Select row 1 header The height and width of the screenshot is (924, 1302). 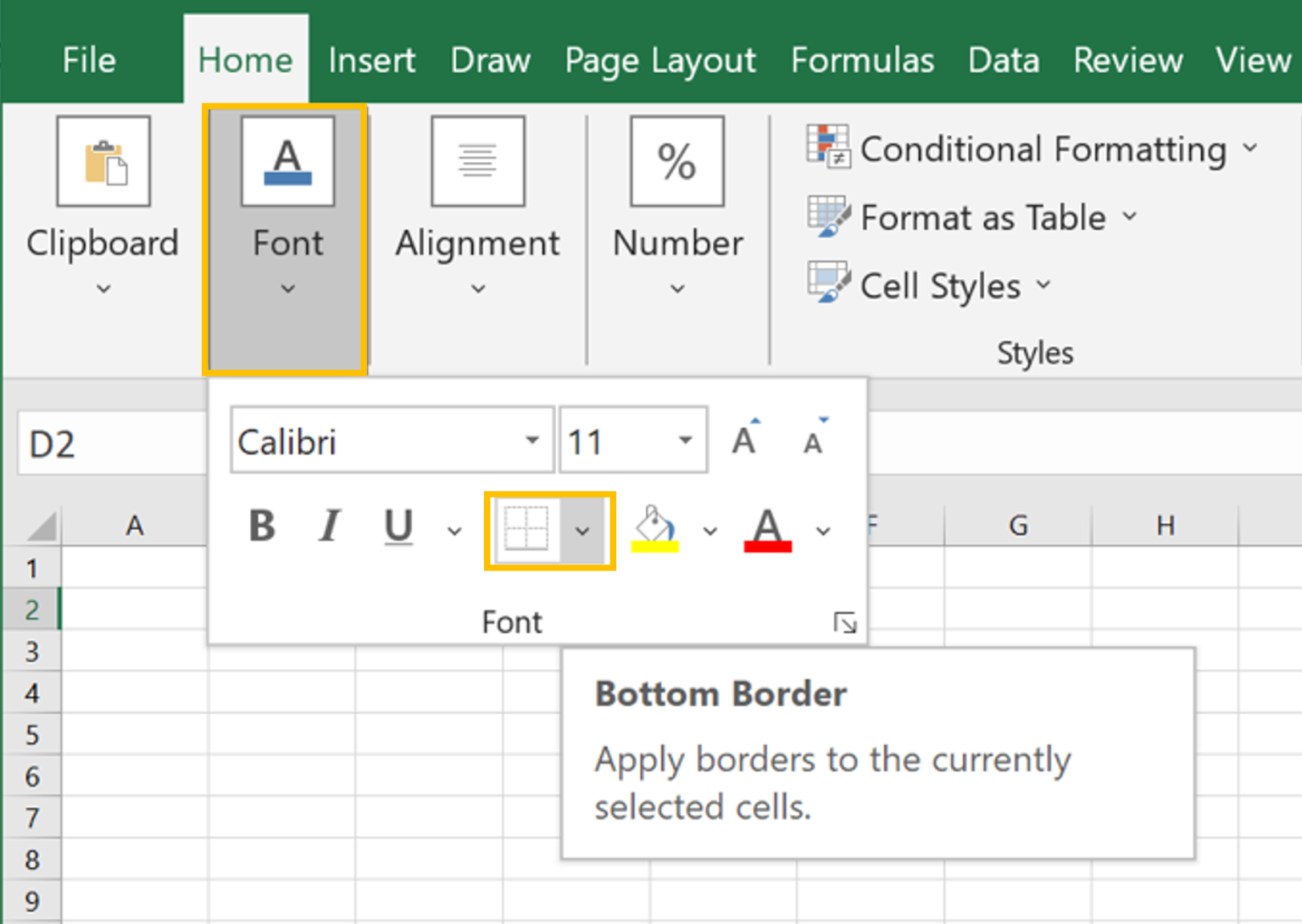[31, 567]
